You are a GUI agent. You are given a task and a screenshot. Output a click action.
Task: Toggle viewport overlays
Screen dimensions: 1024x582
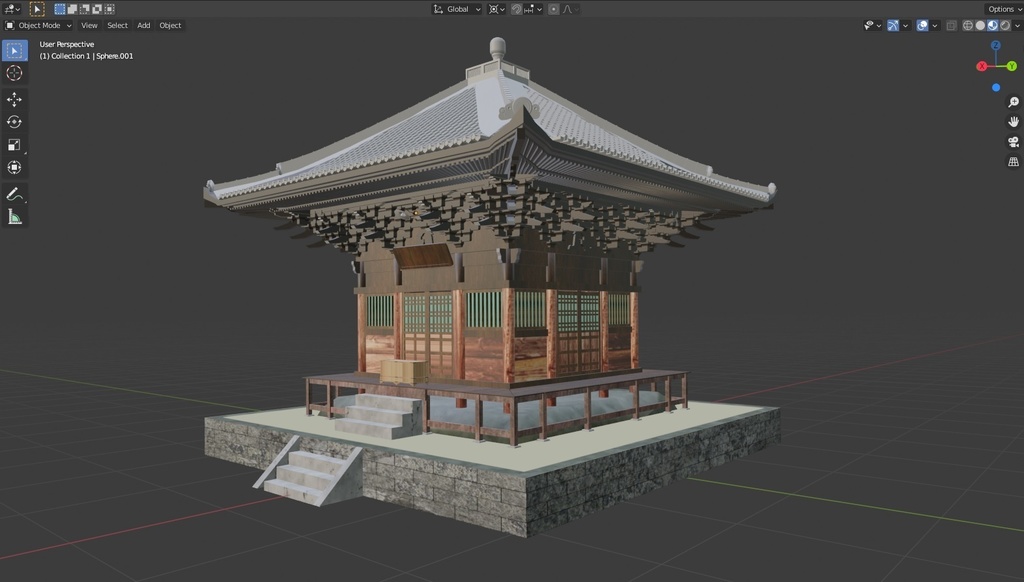(x=922, y=25)
